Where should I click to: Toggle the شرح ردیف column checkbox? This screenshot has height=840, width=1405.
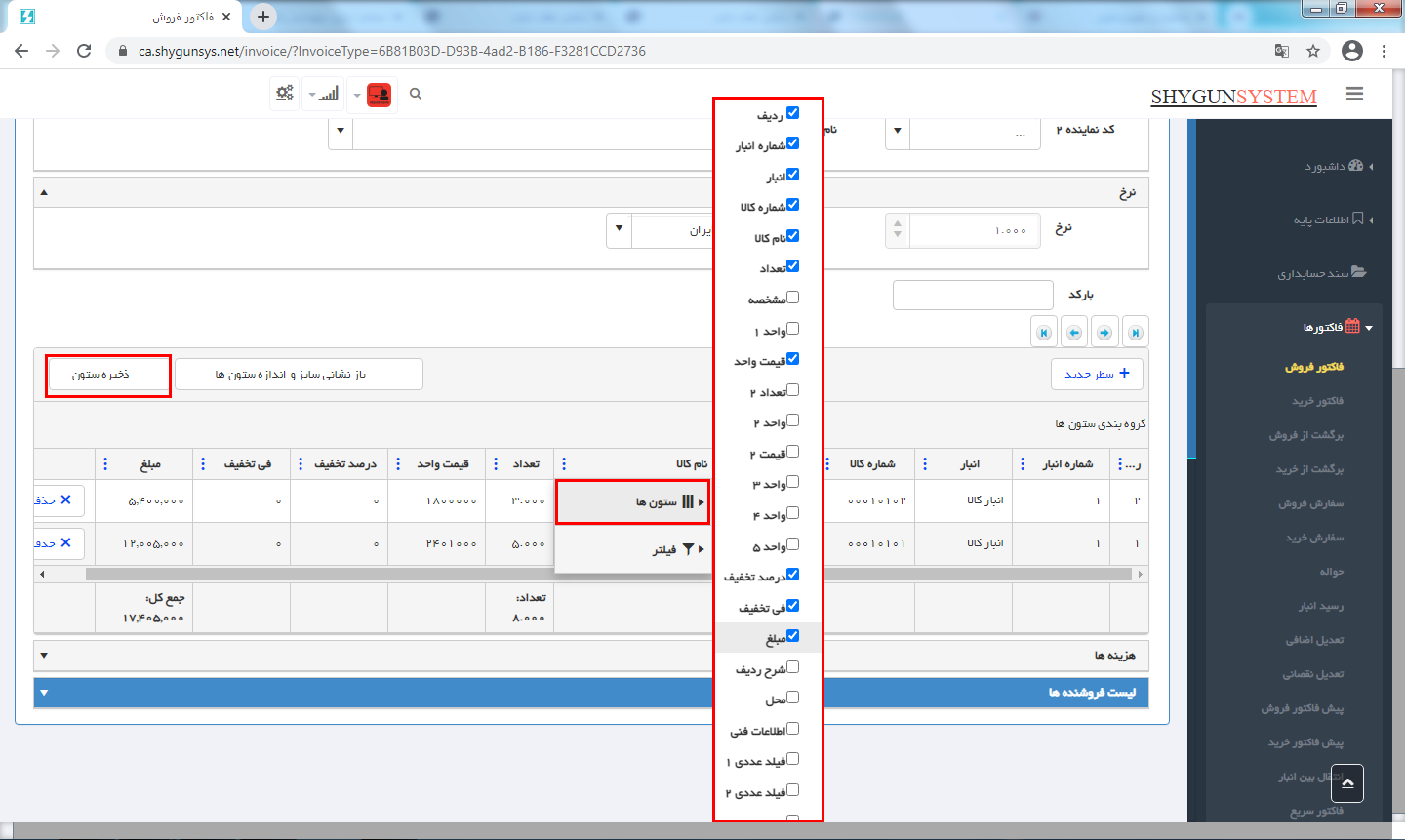coord(792,667)
